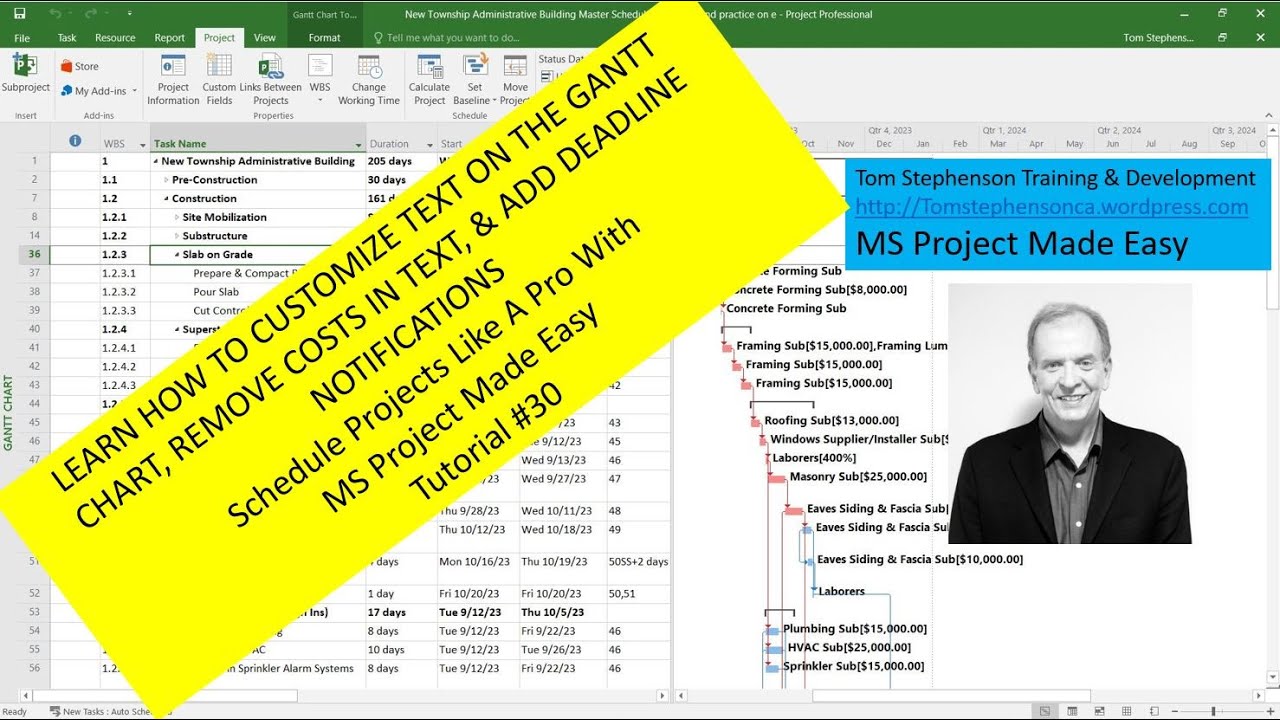Screen dimensions: 1280x720
Task: Click the Roofing Sub bar label
Action: 831,421
